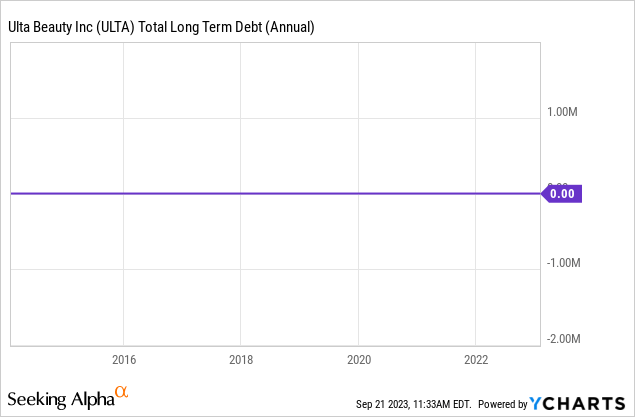Click the -1.00M y-axis label
635x417 pixels.
coord(563,263)
